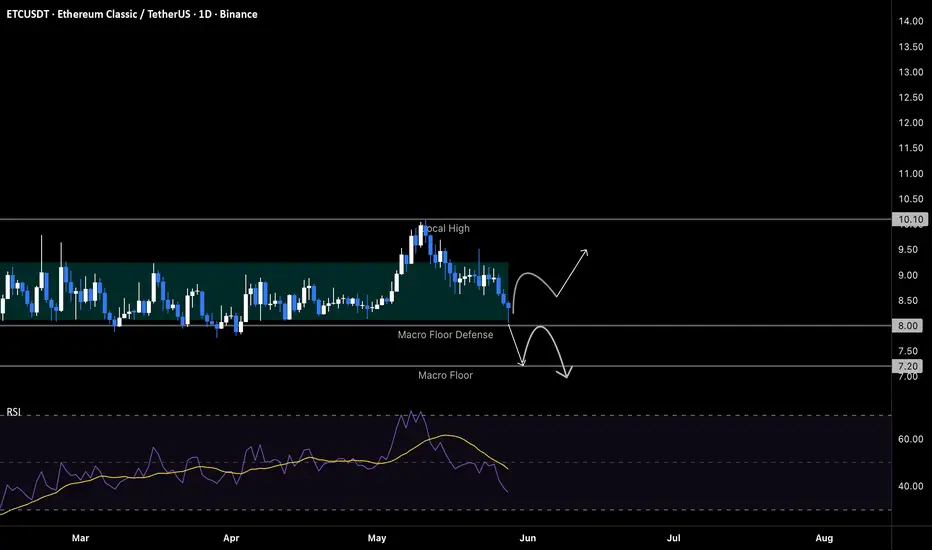932x550 pixels.
Task: Click the Macro Floor Defense label
Action: coord(445,335)
